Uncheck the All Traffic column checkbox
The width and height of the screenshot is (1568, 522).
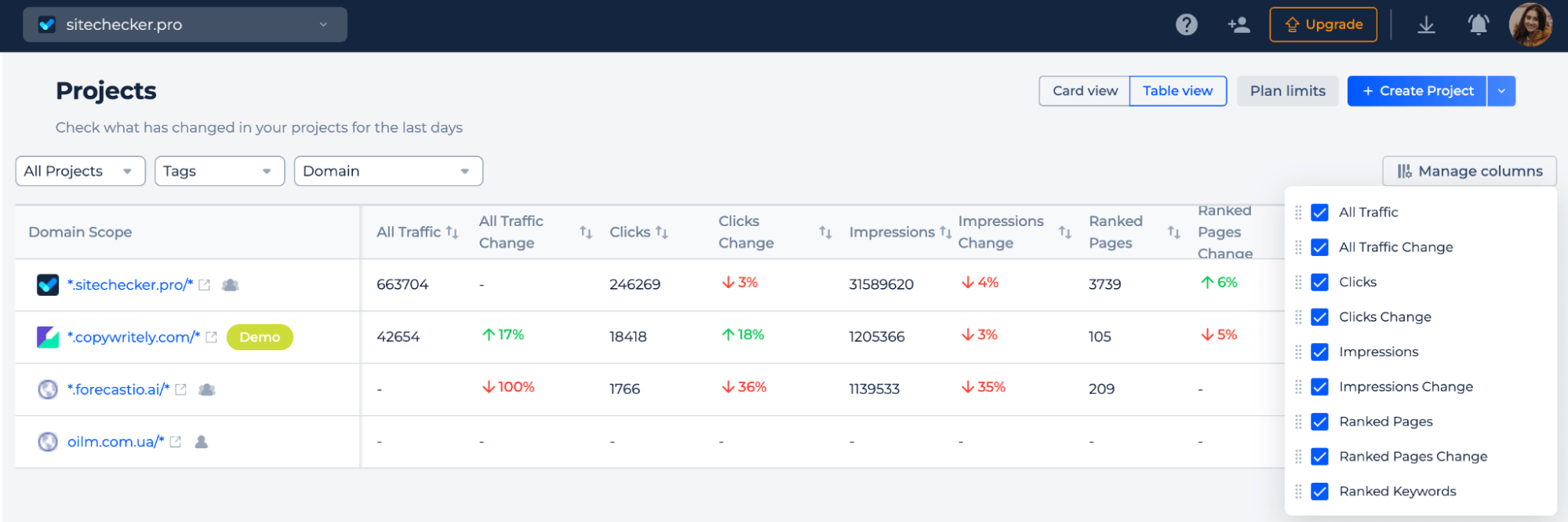click(x=1319, y=212)
